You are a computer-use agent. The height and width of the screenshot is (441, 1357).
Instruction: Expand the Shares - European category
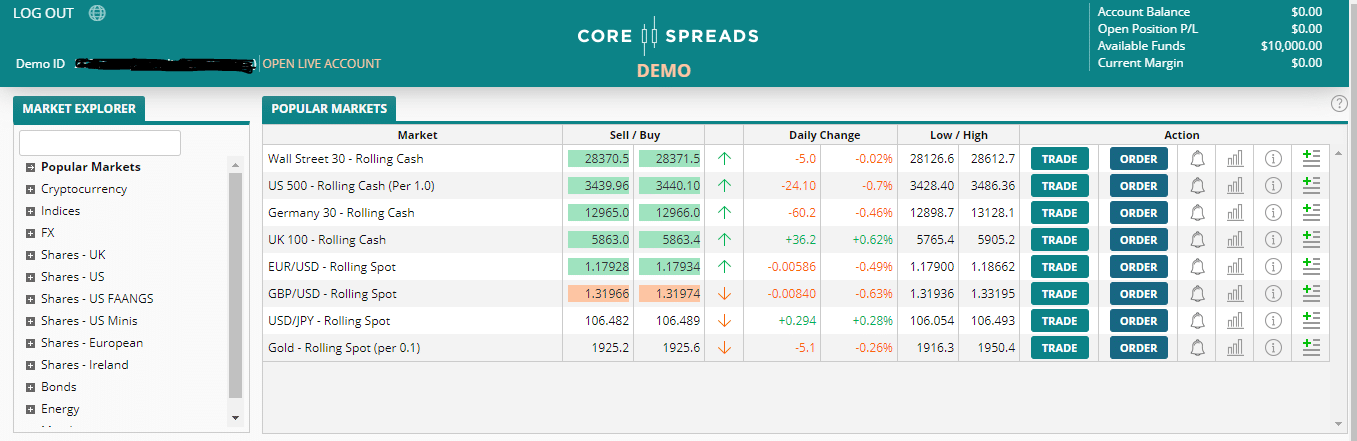[31, 343]
